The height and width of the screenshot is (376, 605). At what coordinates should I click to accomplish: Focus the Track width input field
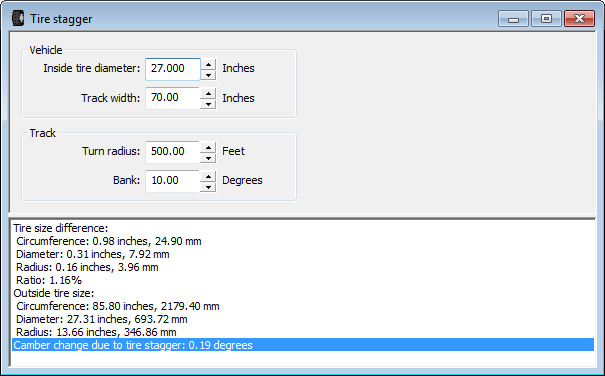[173, 98]
